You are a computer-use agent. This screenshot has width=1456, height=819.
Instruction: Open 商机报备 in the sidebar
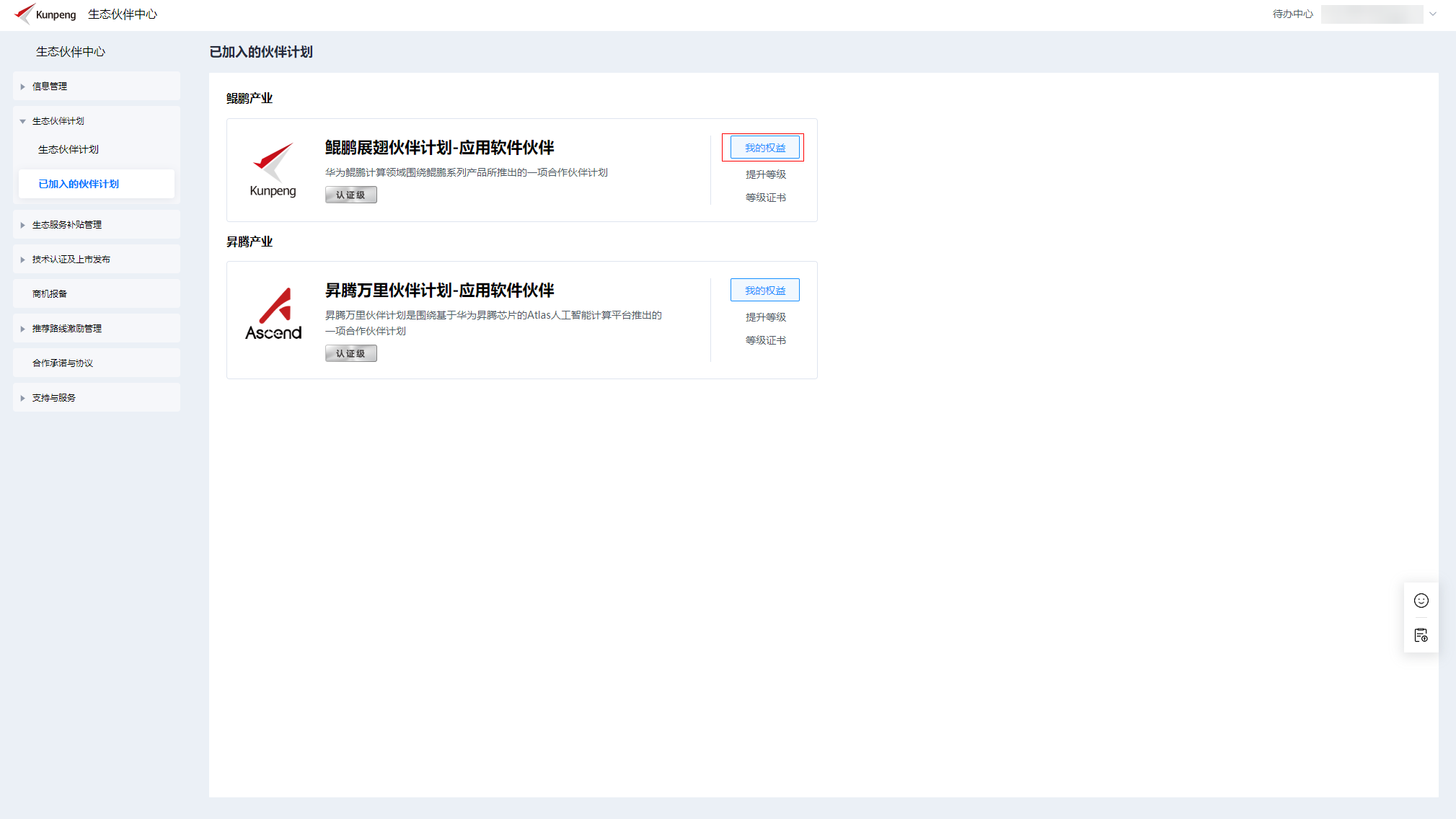(97, 293)
